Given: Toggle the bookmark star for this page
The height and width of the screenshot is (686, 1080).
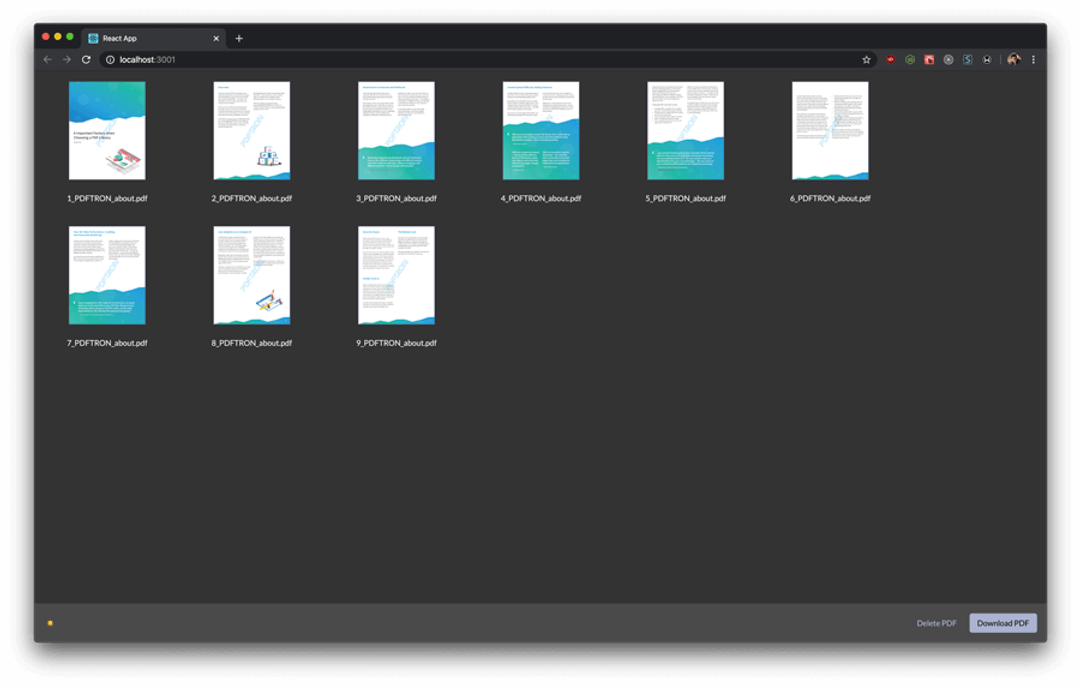Looking at the screenshot, I should point(866,59).
